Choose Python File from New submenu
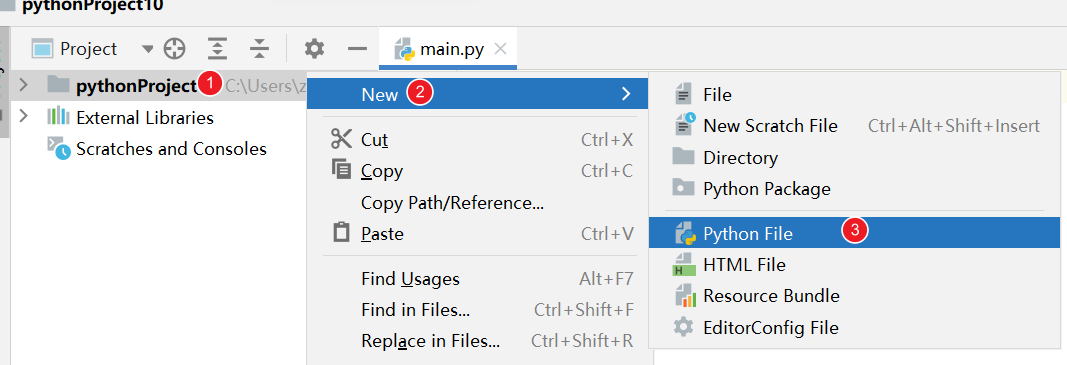This screenshot has height=365, width=1067. click(x=854, y=234)
